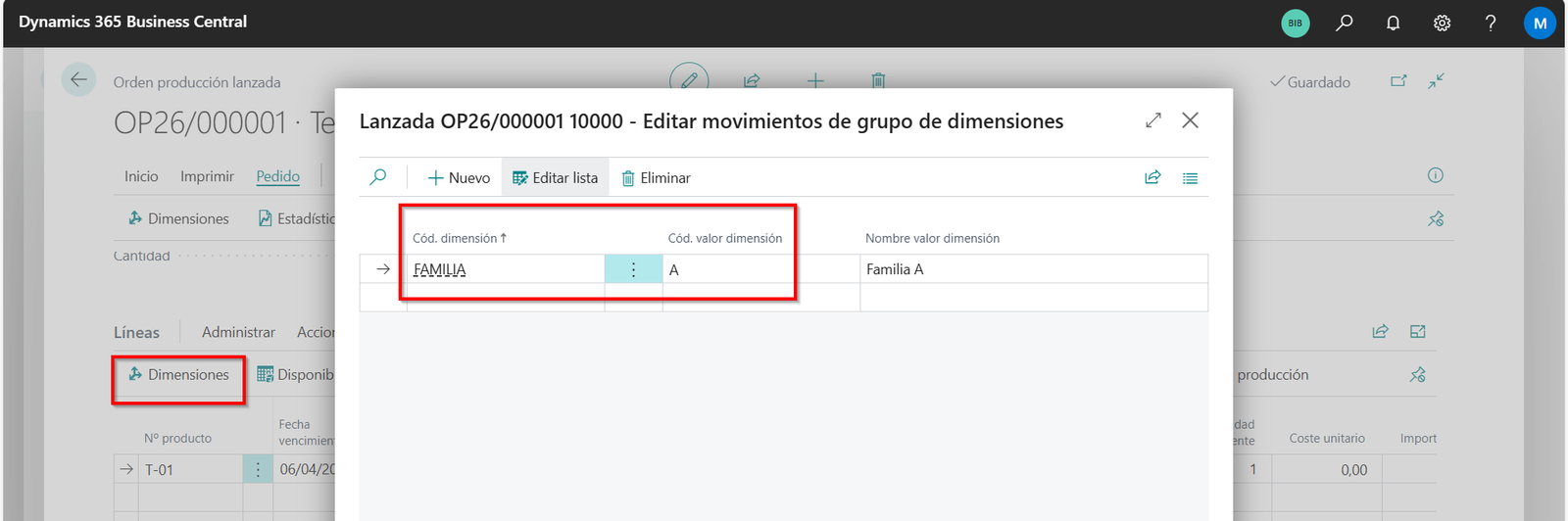Image resolution: width=1568 pixels, height=521 pixels.
Task: Open the user account avatar M
Action: click(x=1540, y=23)
